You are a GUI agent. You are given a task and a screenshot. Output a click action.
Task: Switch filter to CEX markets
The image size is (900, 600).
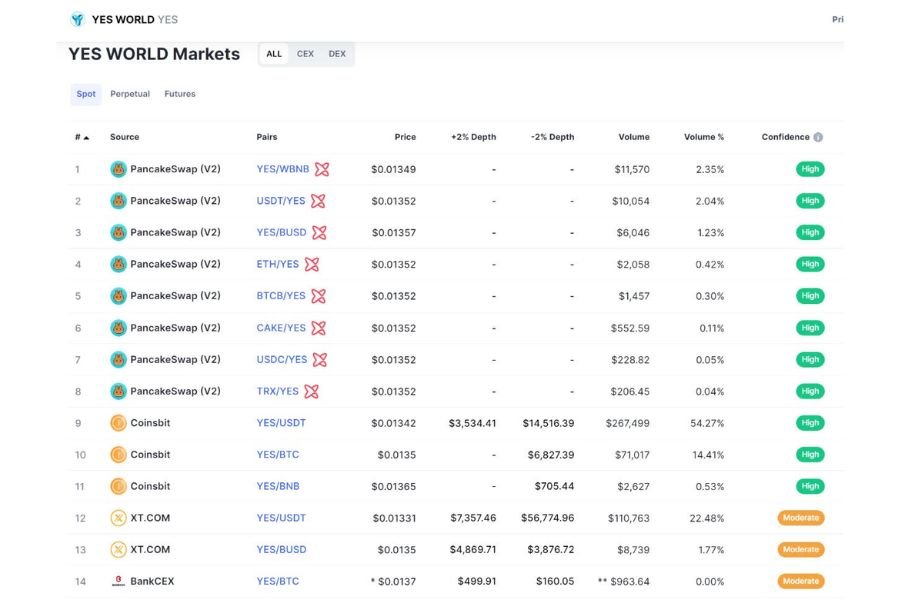tap(305, 54)
